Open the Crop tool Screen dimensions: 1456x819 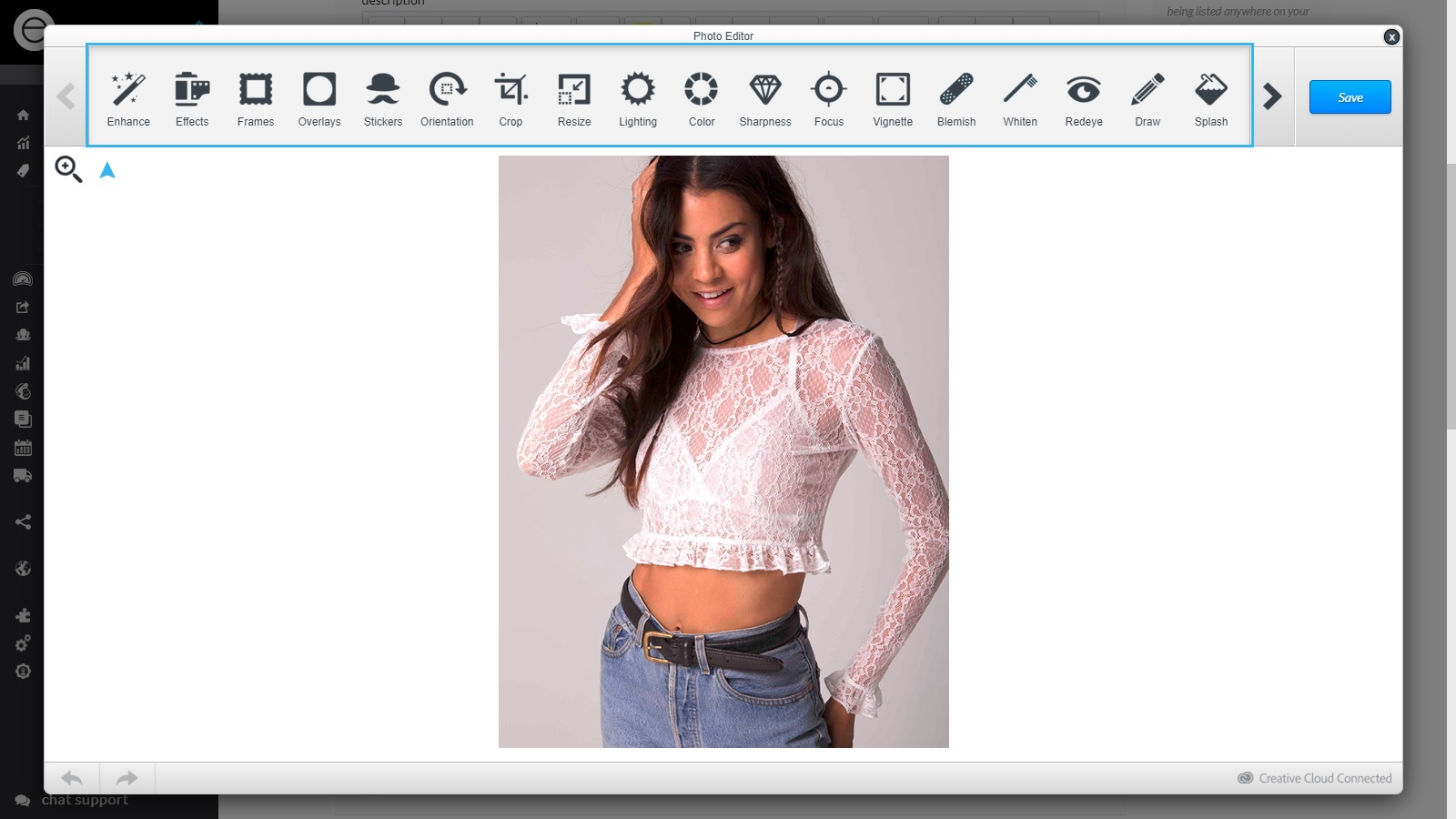(511, 99)
